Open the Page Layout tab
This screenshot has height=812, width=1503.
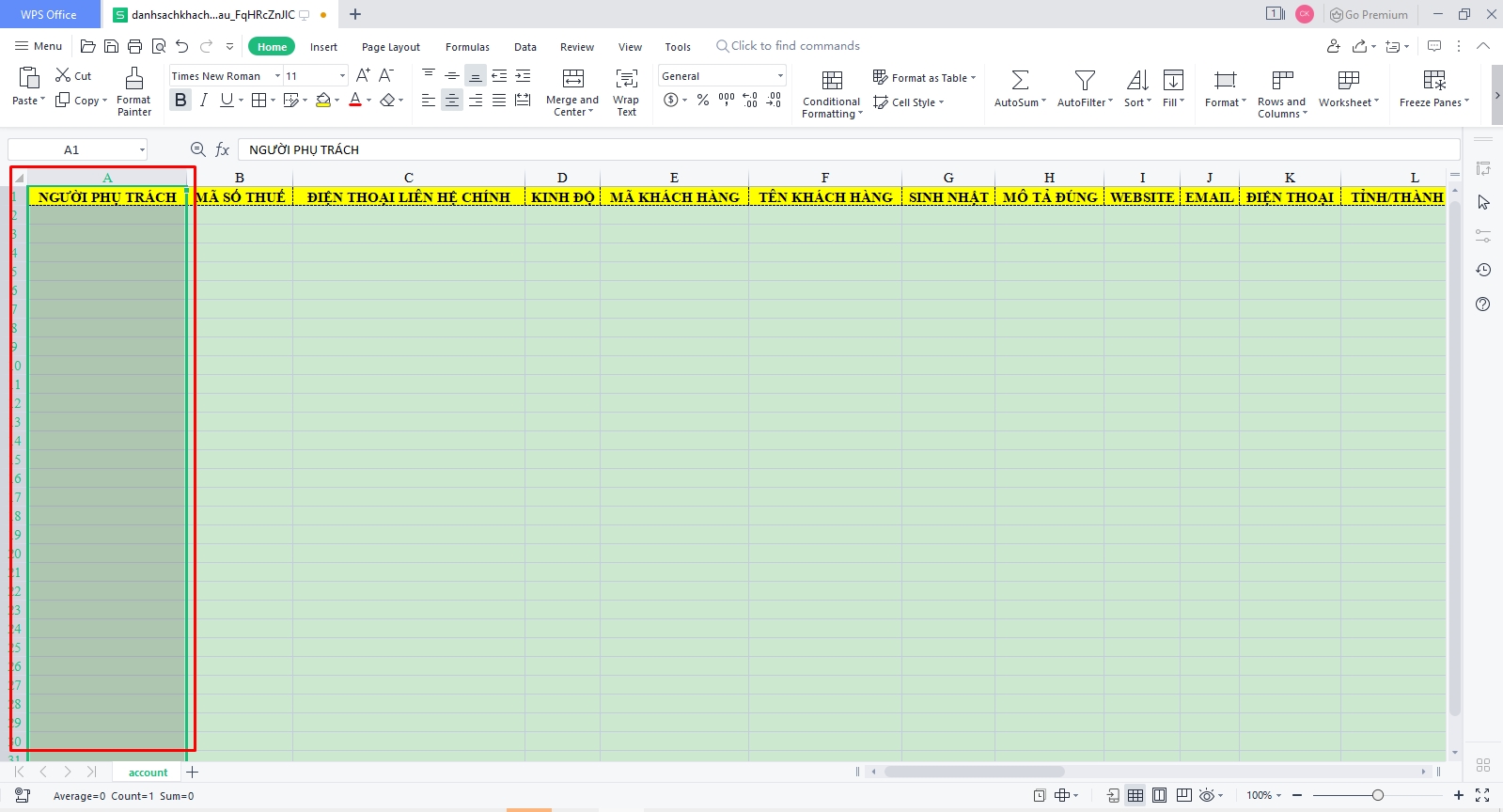pyautogui.click(x=390, y=47)
